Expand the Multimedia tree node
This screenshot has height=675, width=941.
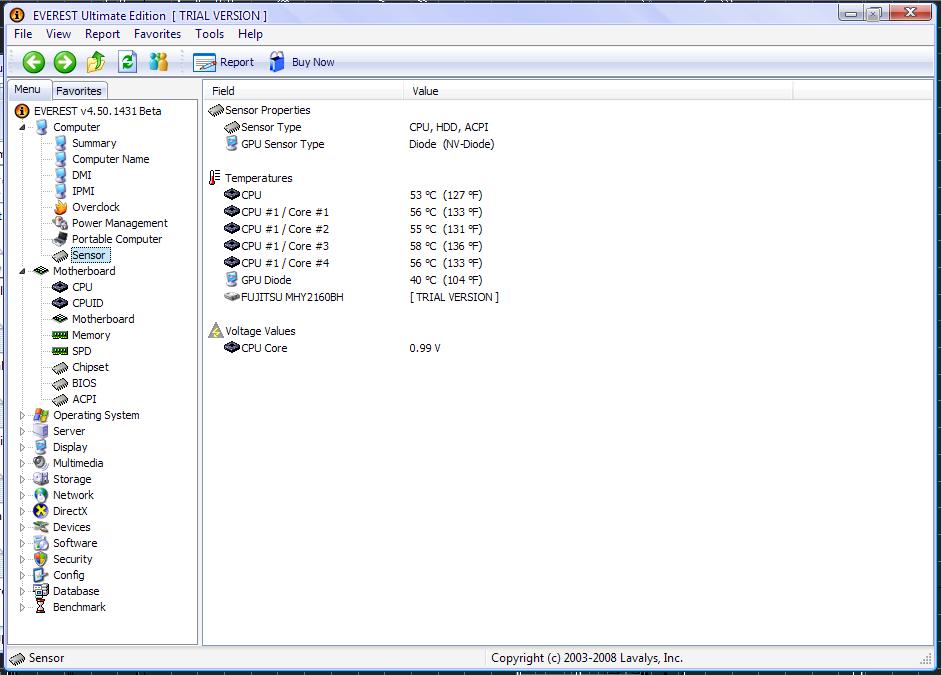click(x=22, y=463)
